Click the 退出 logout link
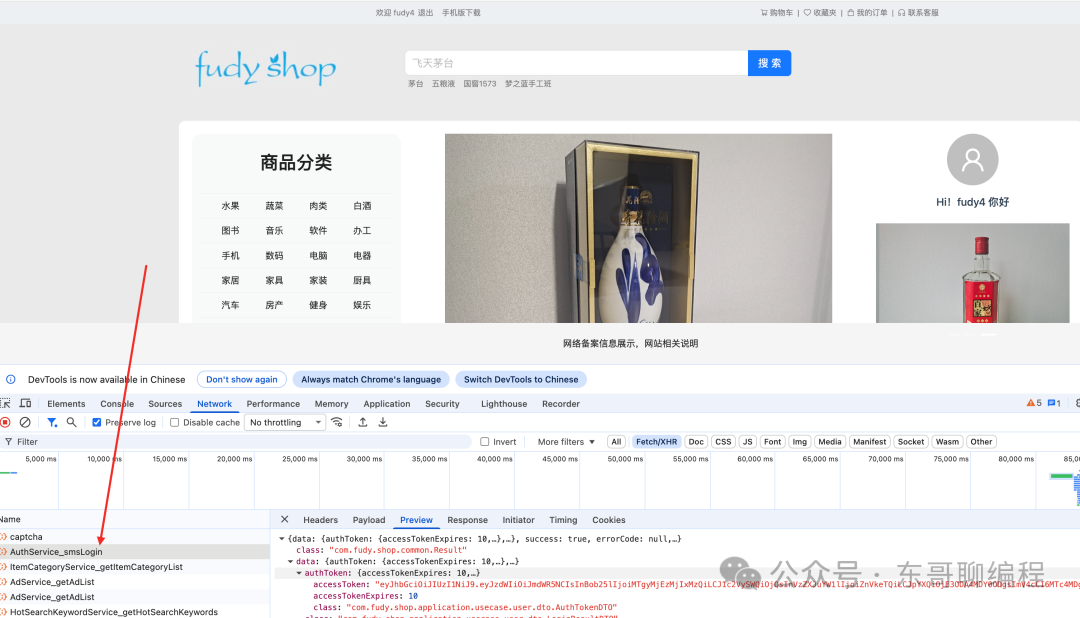Image resolution: width=1080 pixels, height=618 pixels. [426, 12]
